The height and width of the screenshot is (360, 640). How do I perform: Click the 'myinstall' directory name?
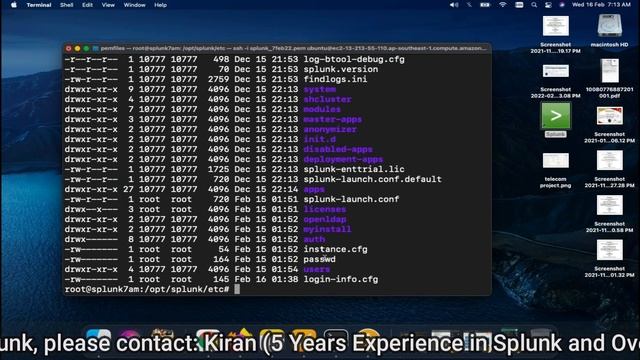coord(327,229)
